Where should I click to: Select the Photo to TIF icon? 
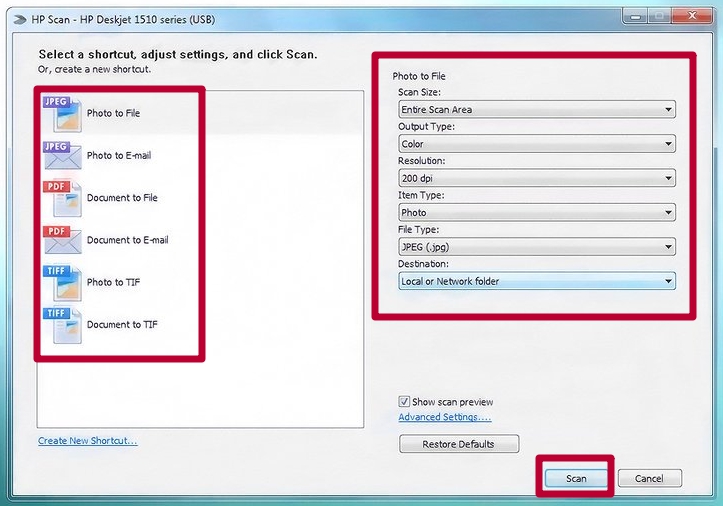coord(63,283)
